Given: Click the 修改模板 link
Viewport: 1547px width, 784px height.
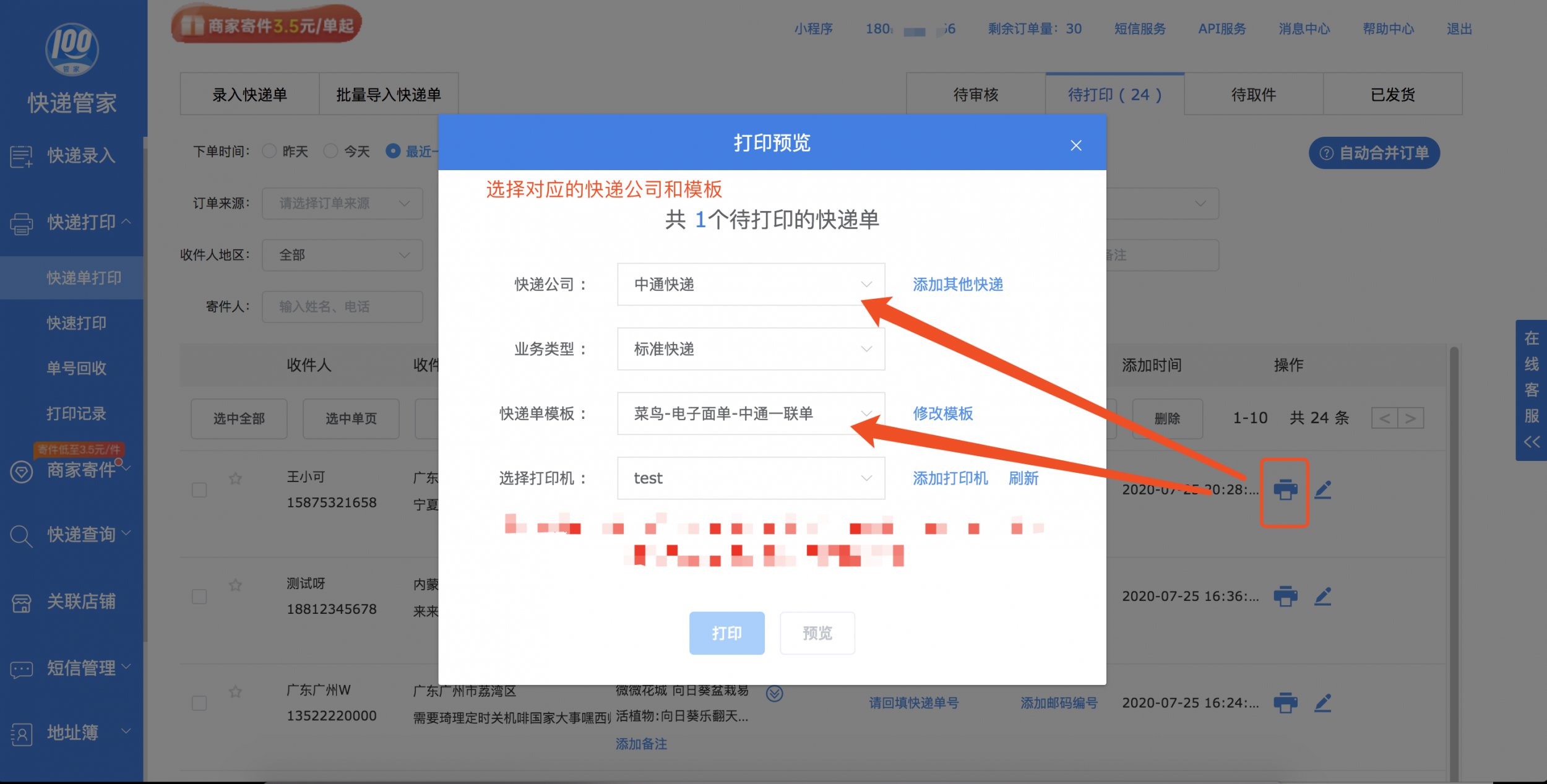Looking at the screenshot, I should (943, 413).
